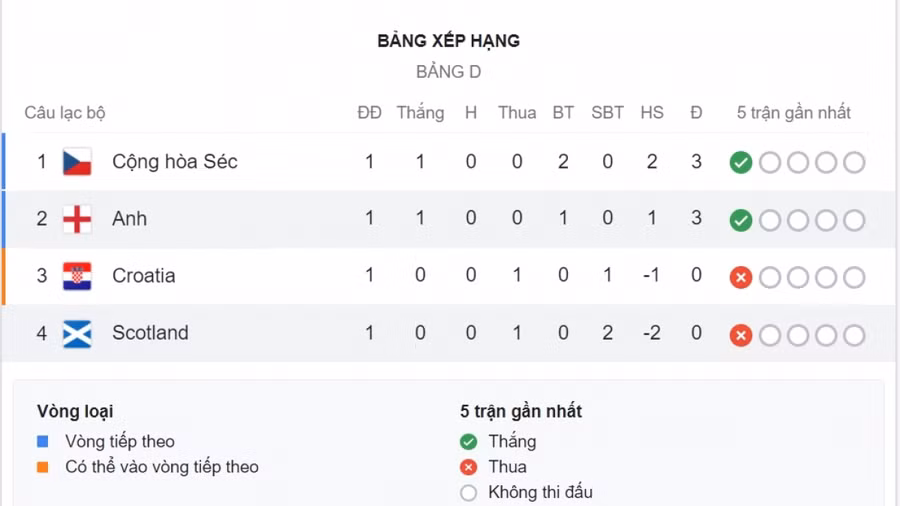Click Scotland's red loss X icon

(741, 335)
